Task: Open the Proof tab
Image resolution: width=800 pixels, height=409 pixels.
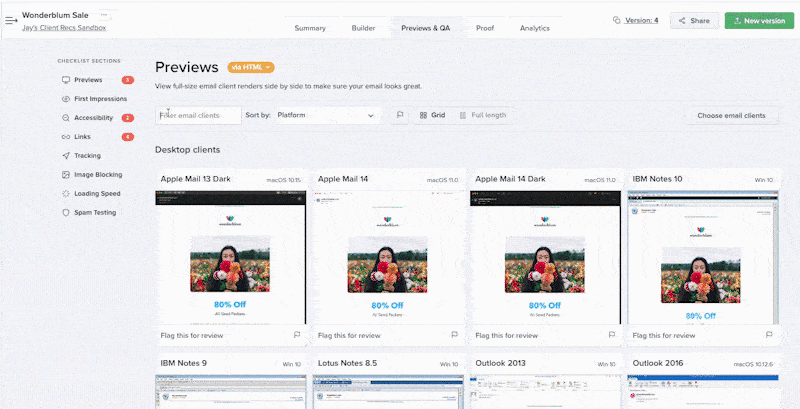Action: (x=485, y=28)
